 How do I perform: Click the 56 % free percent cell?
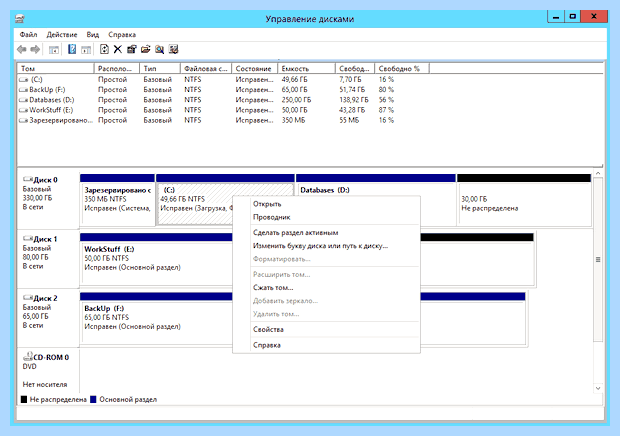pyautogui.click(x=386, y=100)
